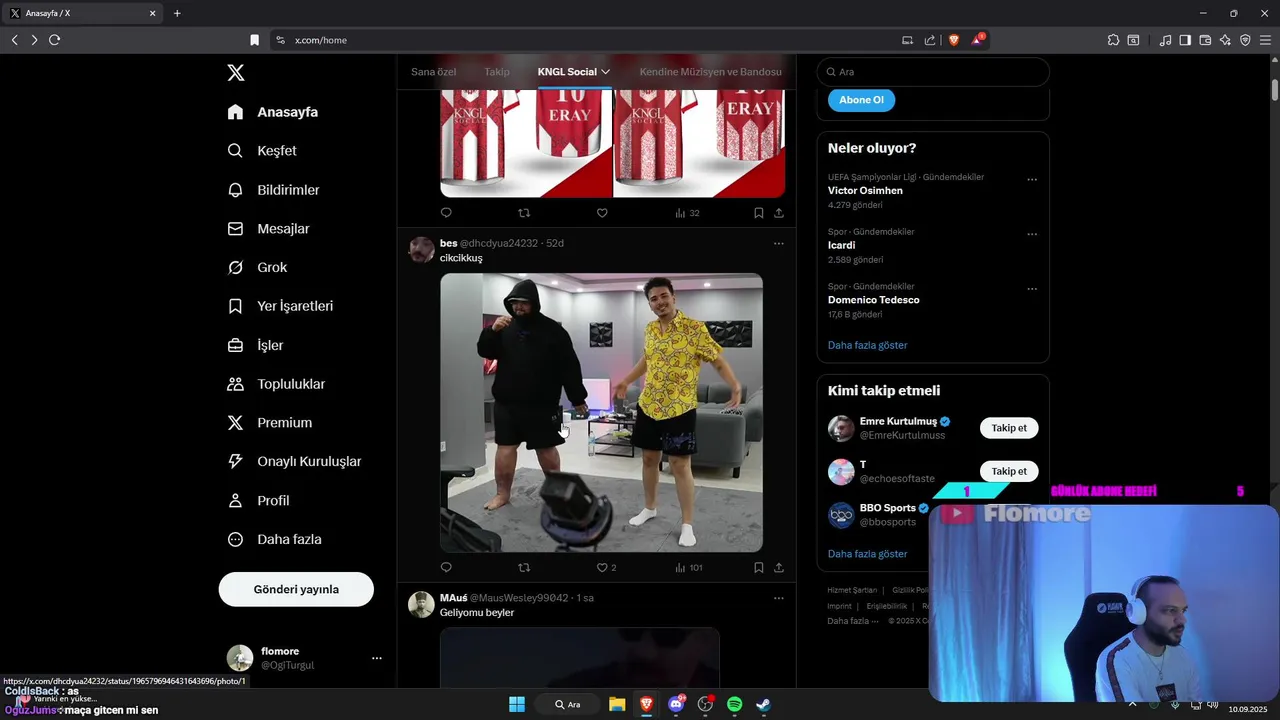
Task: Bookmark the ERAY jersey tweet
Action: pos(759,213)
